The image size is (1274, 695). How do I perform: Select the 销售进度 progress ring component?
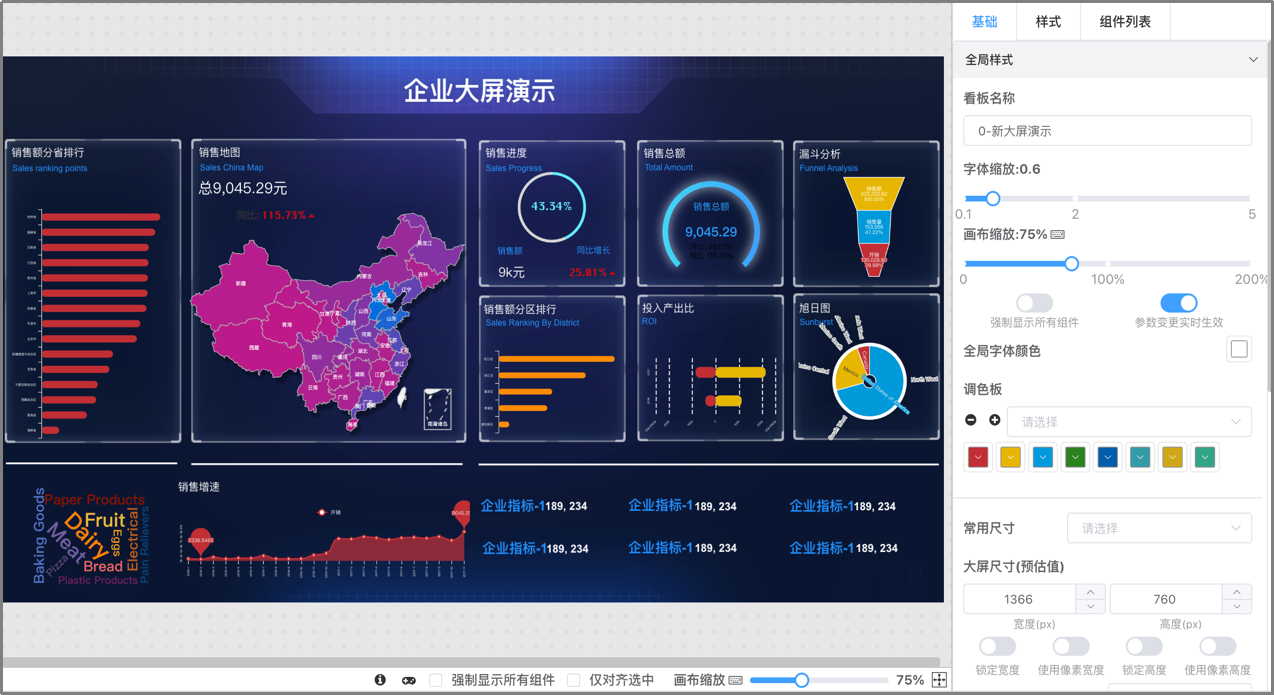[x=551, y=213]
